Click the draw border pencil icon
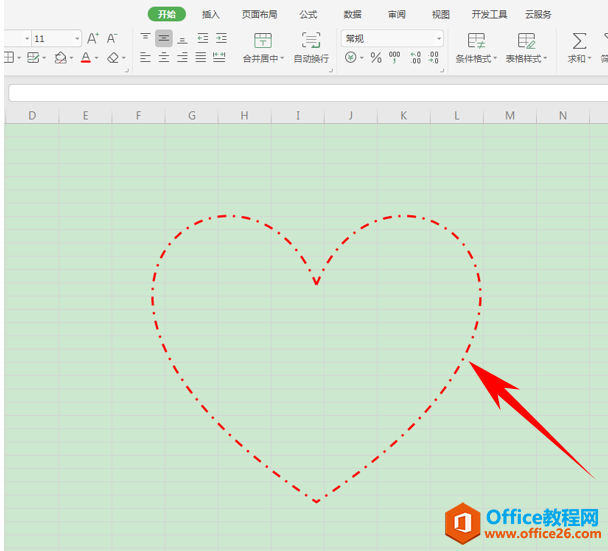The height and width of the screenshot is (551, 608). (x=33, y=58)
